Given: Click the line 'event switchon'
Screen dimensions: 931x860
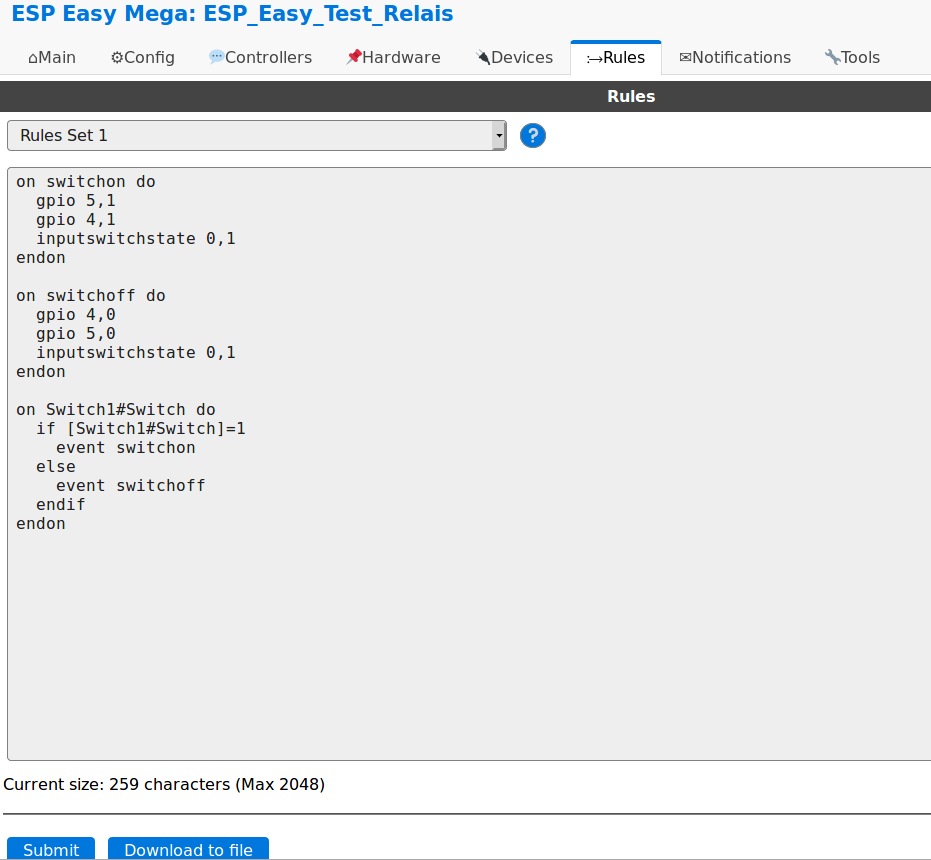Looking at the screenshot, I should 126,448.
